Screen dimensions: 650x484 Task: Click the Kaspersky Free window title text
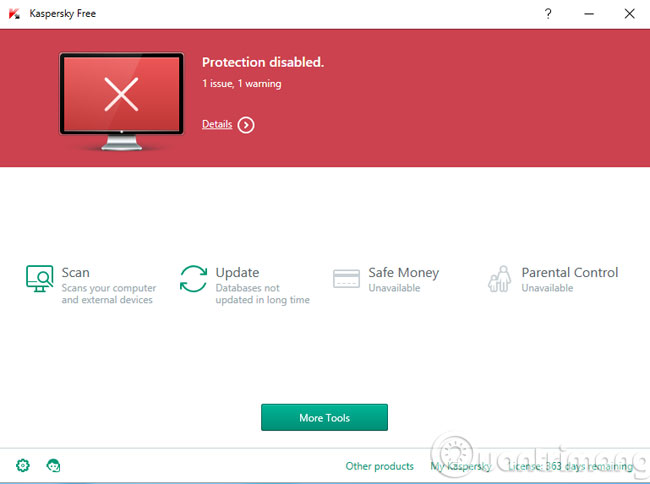pyautogui.click(x=63, y=14)
